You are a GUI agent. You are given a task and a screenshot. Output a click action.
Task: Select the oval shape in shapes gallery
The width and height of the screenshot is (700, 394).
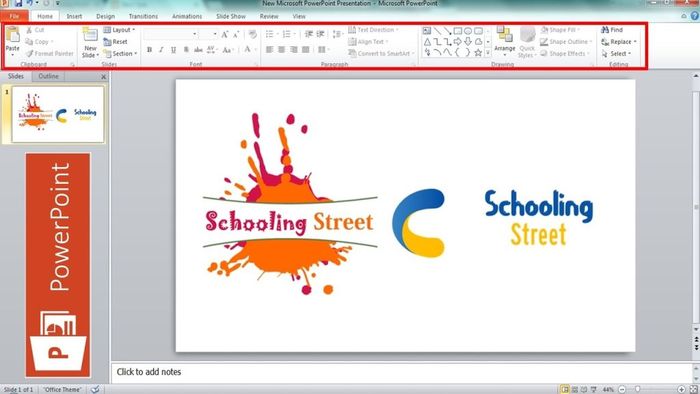(x=468, y=31)
